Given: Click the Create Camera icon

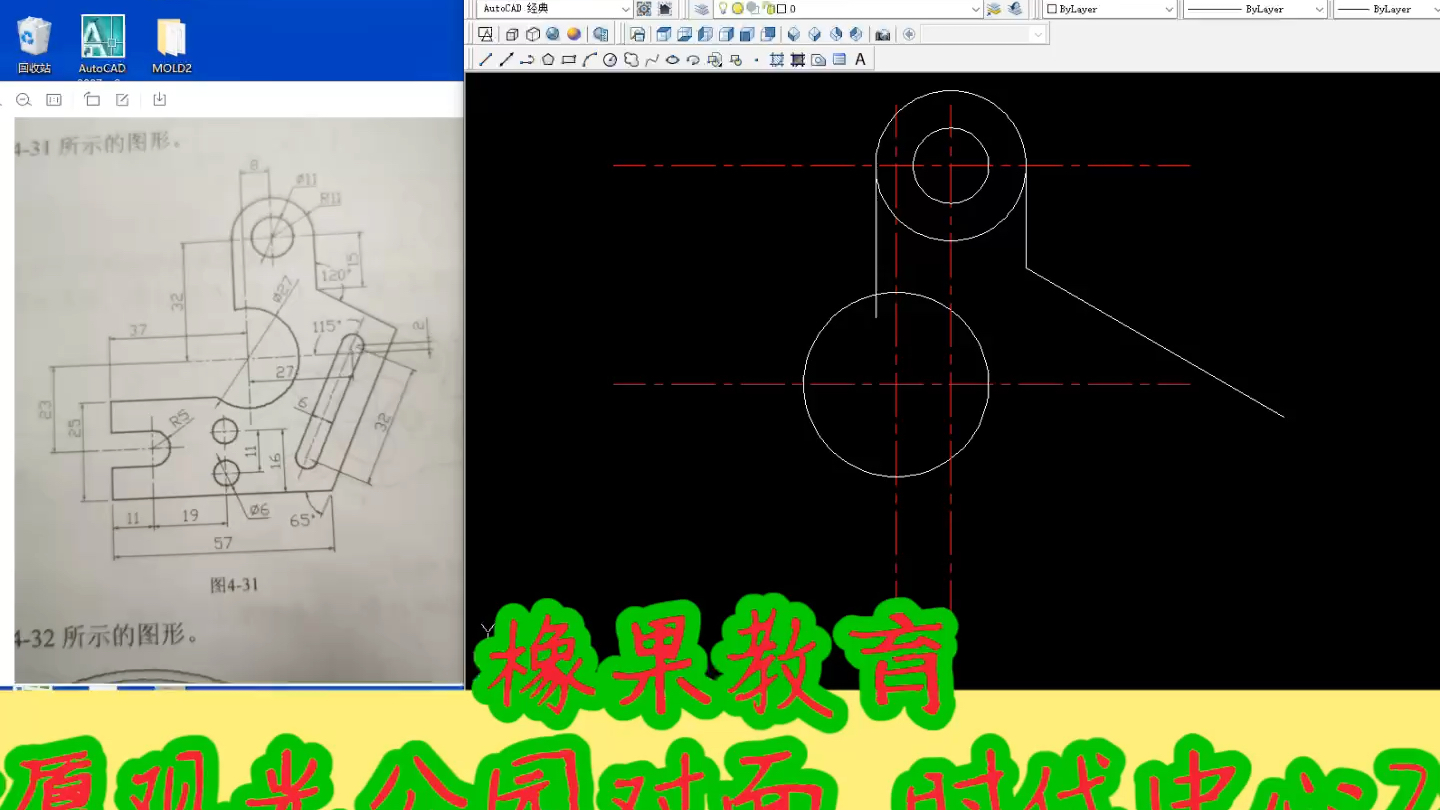Looking at the screenshot, I should click(x=882, y=34).
